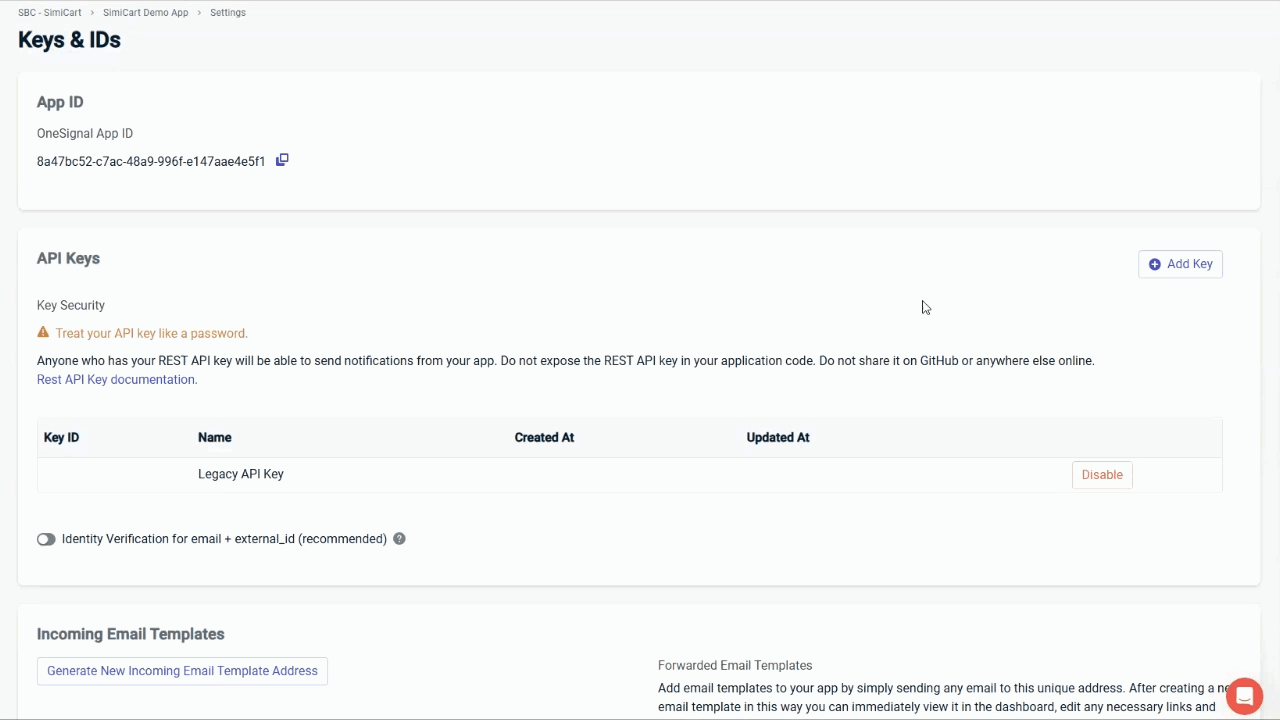Go to SBC - SimiCart breadcrumb

(x=49, y=13)
